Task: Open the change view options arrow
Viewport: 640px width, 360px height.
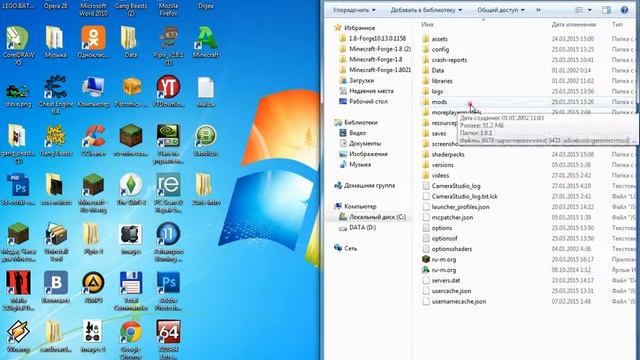Action: click(x=590, y=10)
